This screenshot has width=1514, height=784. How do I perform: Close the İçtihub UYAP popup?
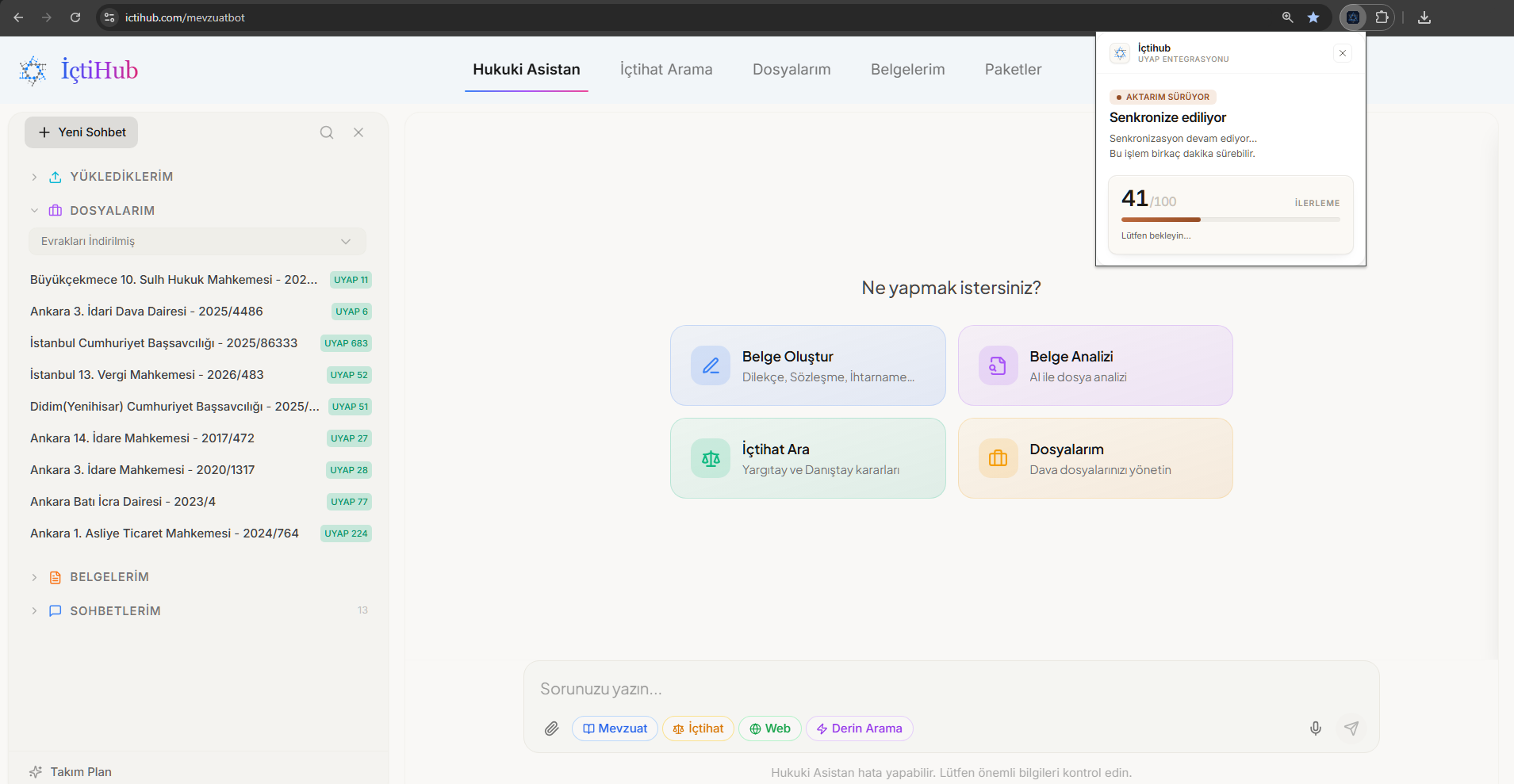1343,53
